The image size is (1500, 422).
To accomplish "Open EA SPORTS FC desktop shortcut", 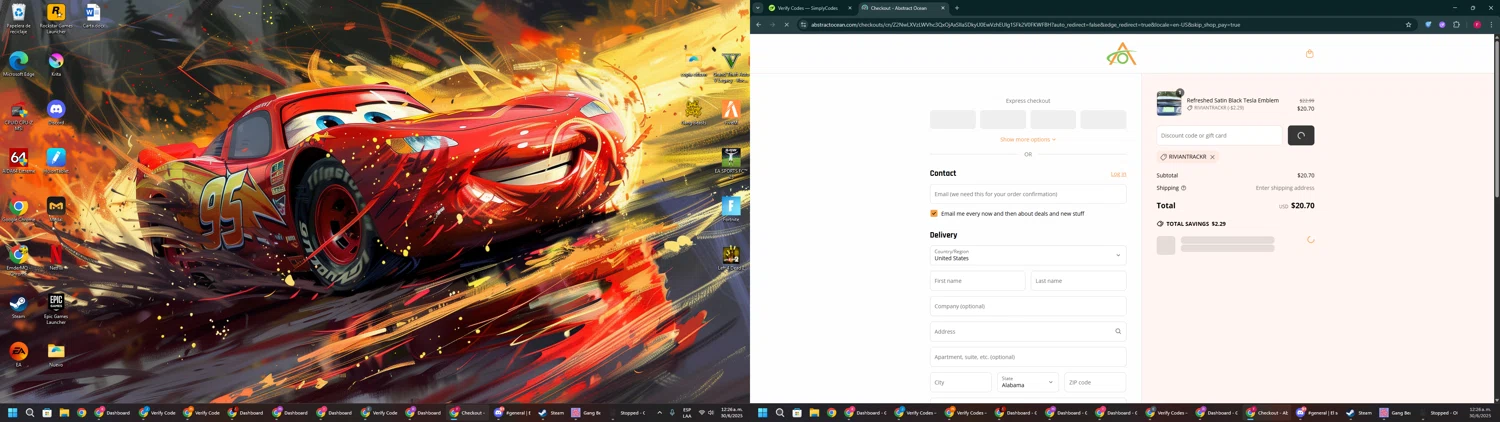I will [731, 160].
